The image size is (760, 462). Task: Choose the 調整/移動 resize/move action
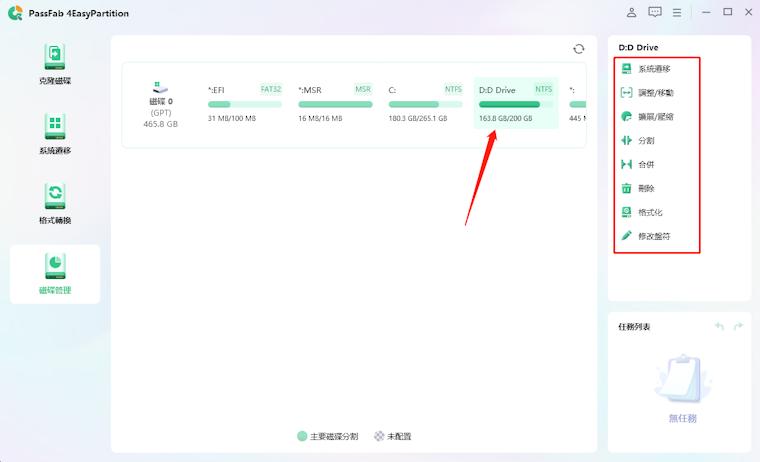coord(647,93)
